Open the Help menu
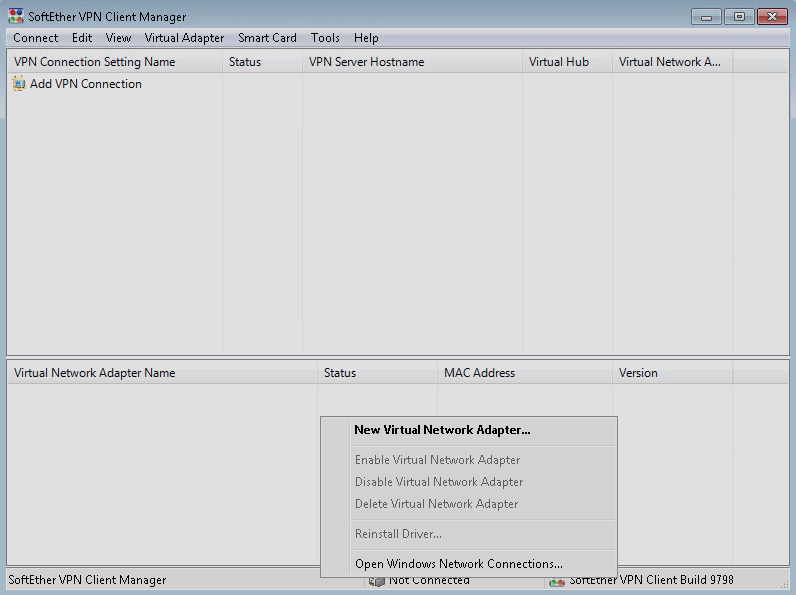Image resolution: width=796 pixels, height=595 pixels. 366,38
